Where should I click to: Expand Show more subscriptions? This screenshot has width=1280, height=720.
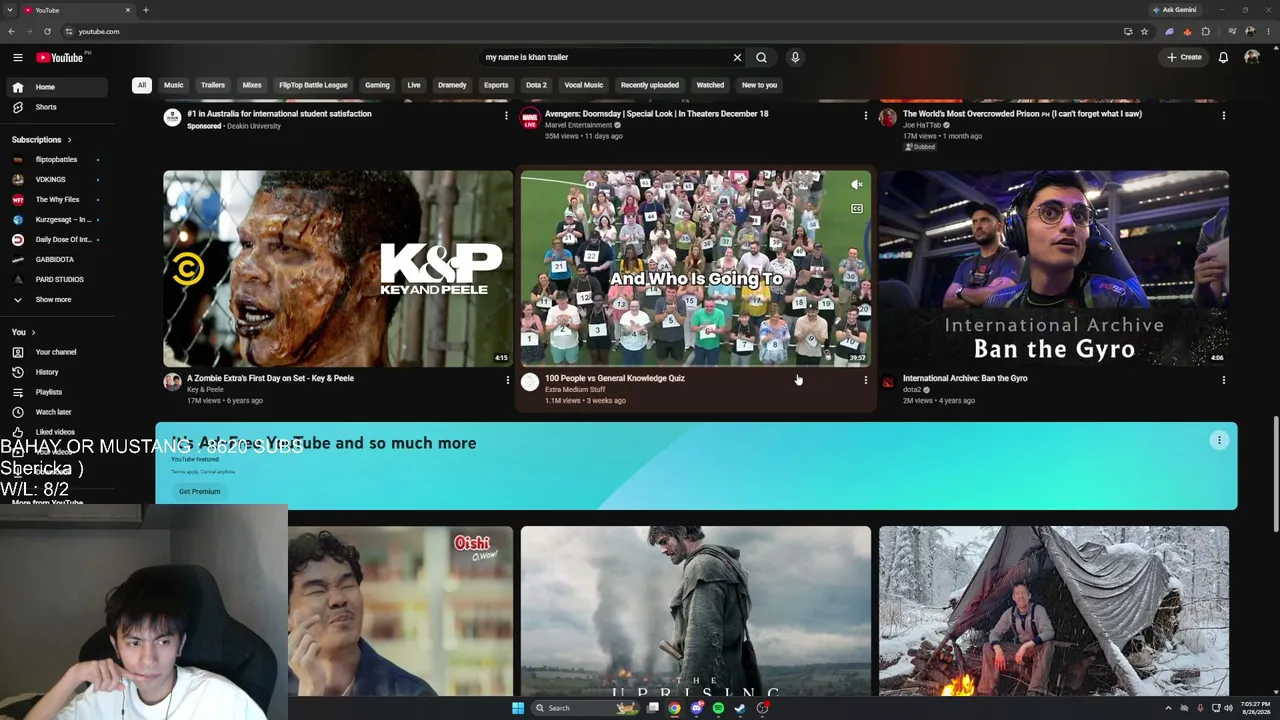click(x=58, y=300)
